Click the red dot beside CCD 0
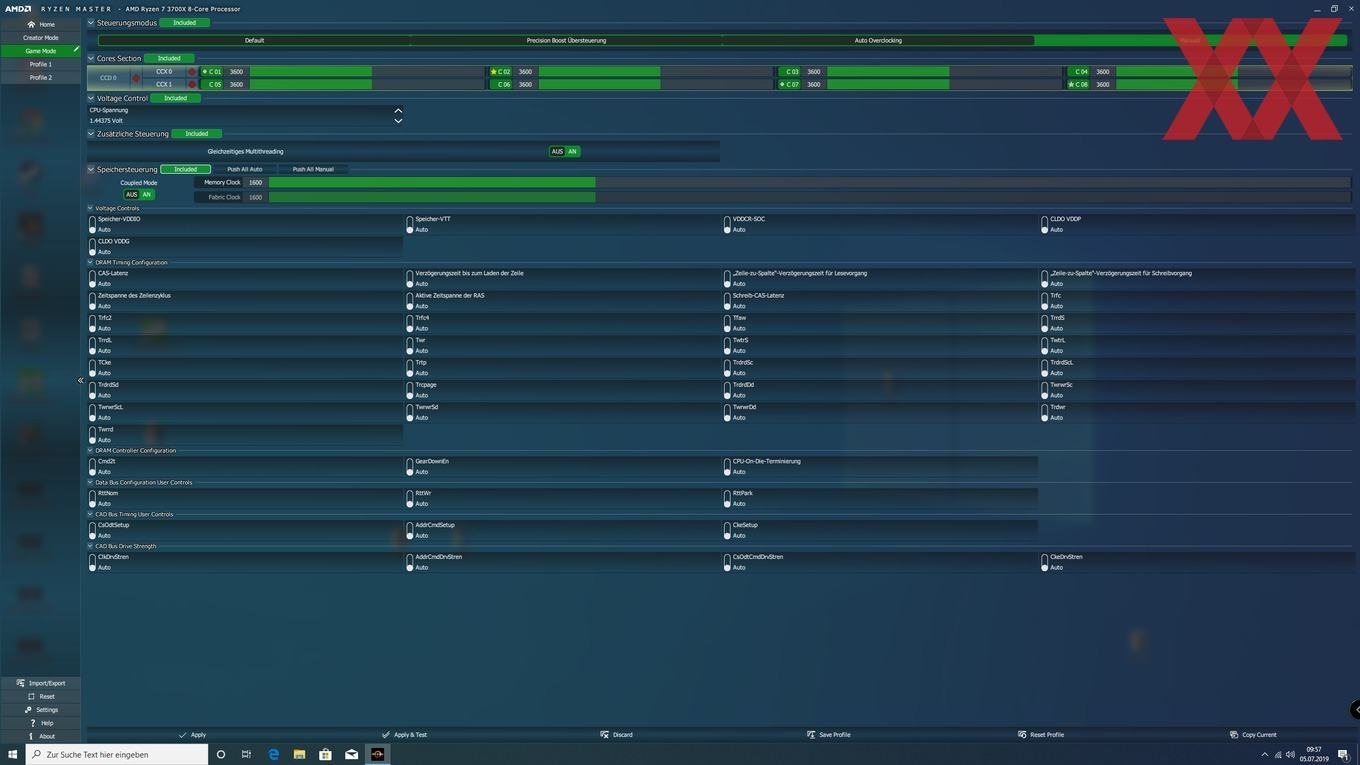Screen dimensions: 1360x765 [x=136, y=78]
